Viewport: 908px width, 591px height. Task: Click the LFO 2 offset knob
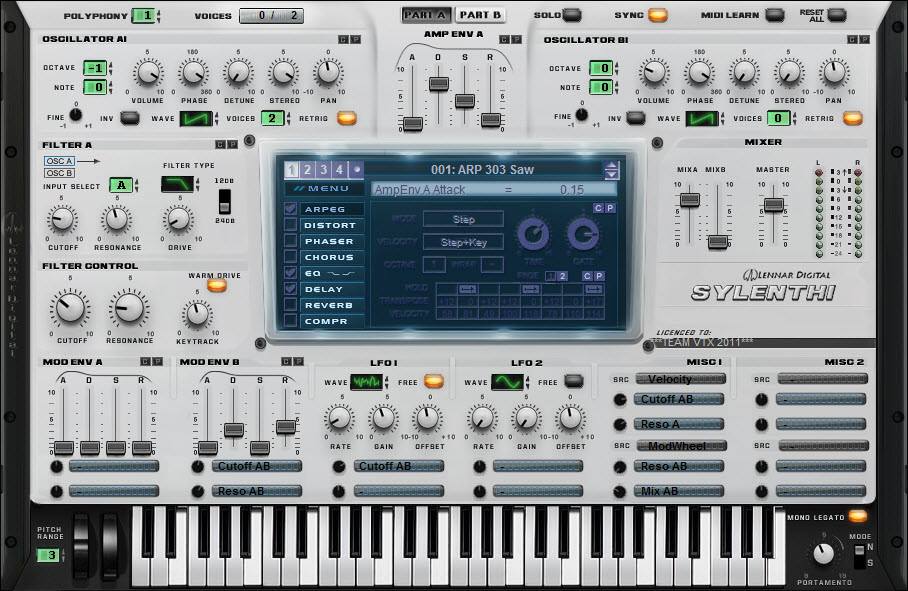[570, 418]
